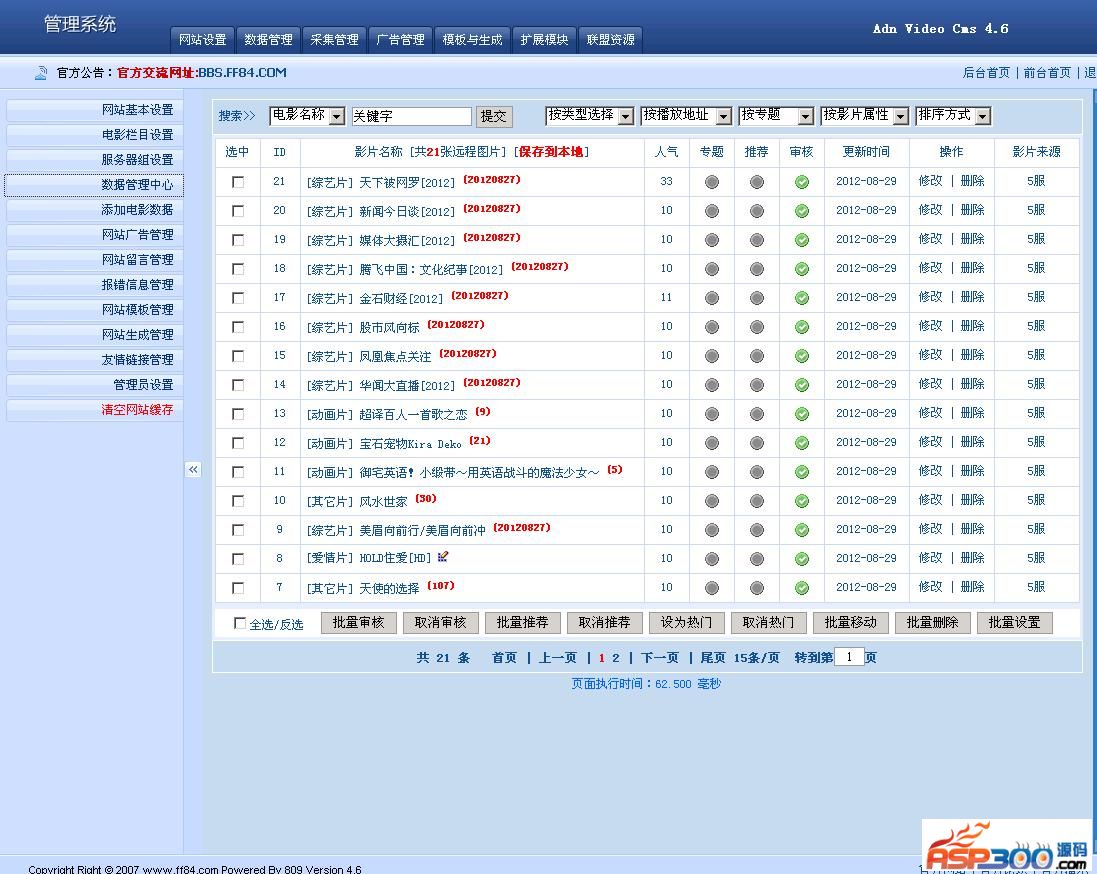This screenshot has width=1097, height=874.
Task: Click green 审核 icon for row 15
Action: coord(802,356)
